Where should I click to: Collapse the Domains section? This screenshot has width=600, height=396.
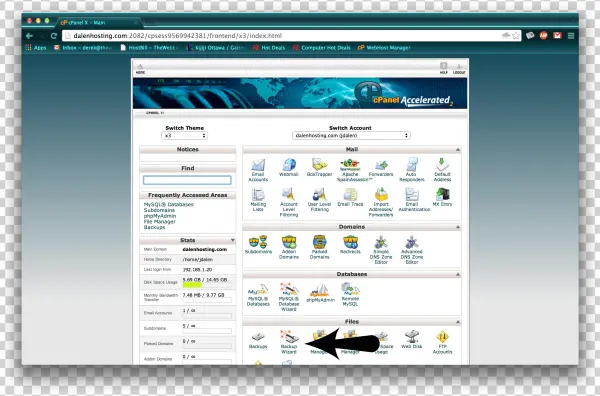[458, 227]
